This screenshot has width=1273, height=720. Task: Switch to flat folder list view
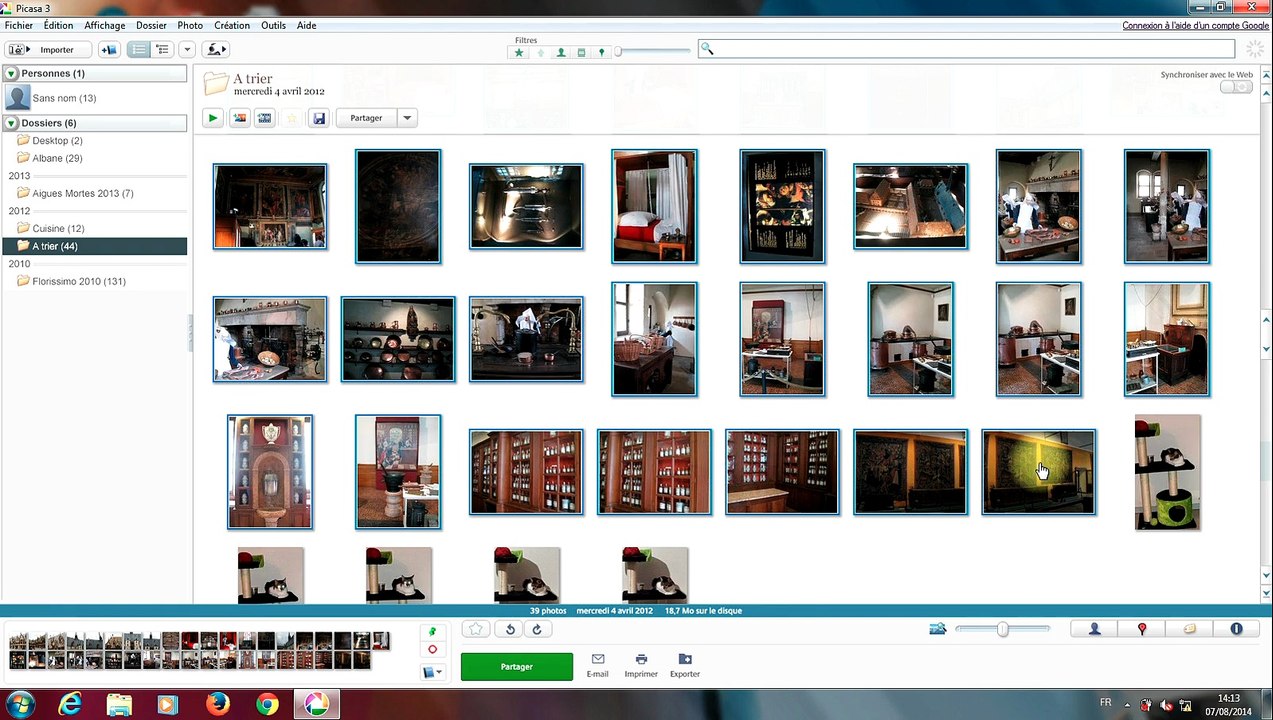click(x=139, y=49)
